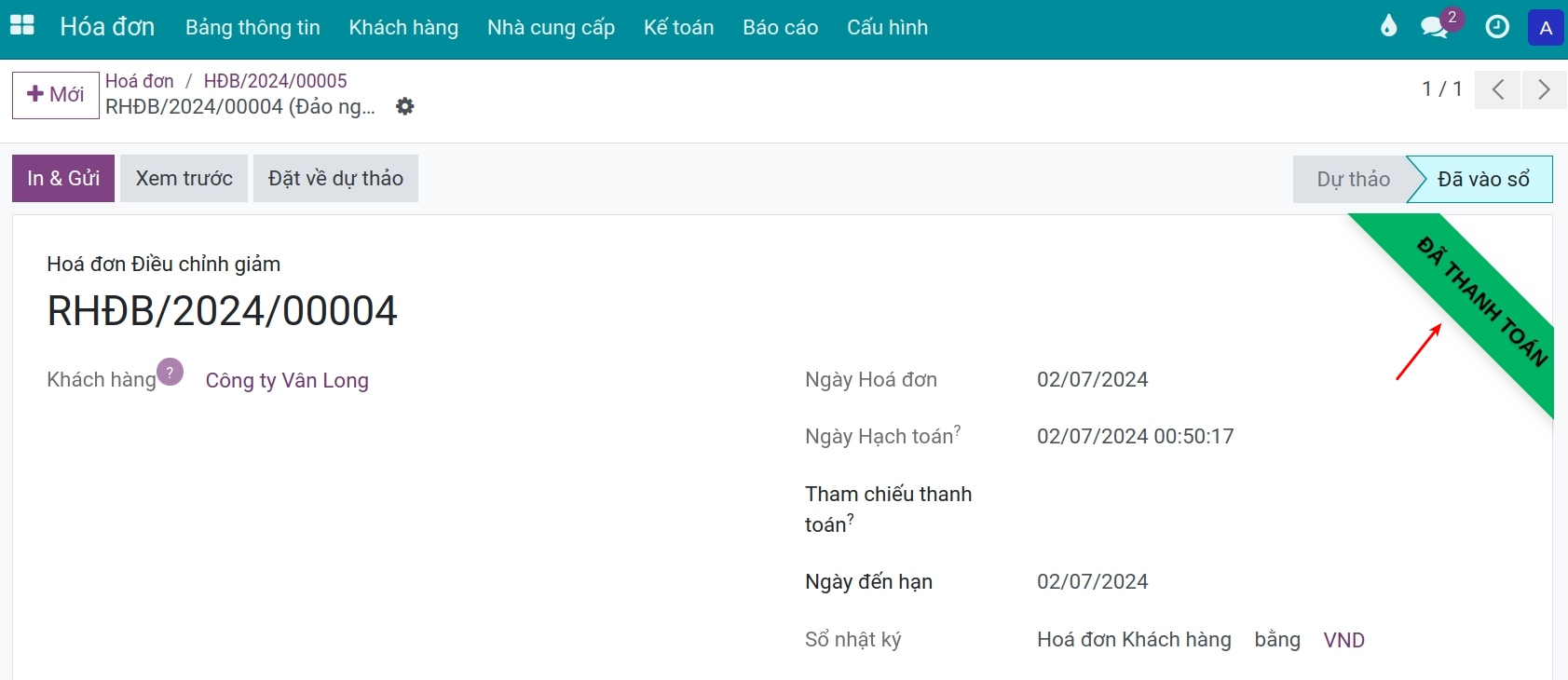
Task: Click the RHĐB/2024/00004 invoice number heading
Action: click(222, 310)
